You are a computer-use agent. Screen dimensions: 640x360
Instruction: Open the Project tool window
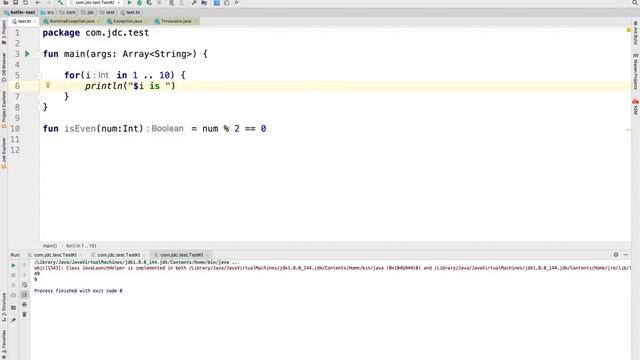4,32
